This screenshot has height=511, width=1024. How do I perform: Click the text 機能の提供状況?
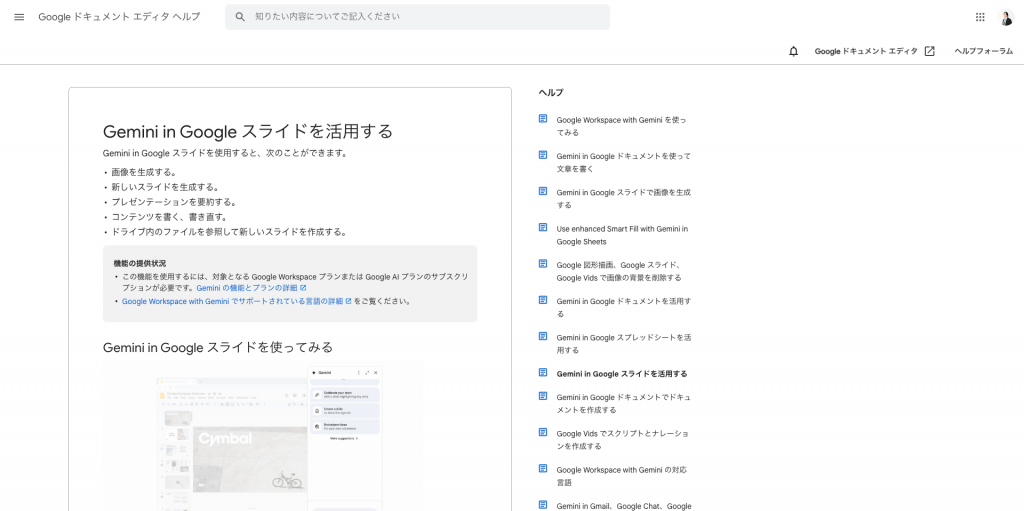coord(139,263)
